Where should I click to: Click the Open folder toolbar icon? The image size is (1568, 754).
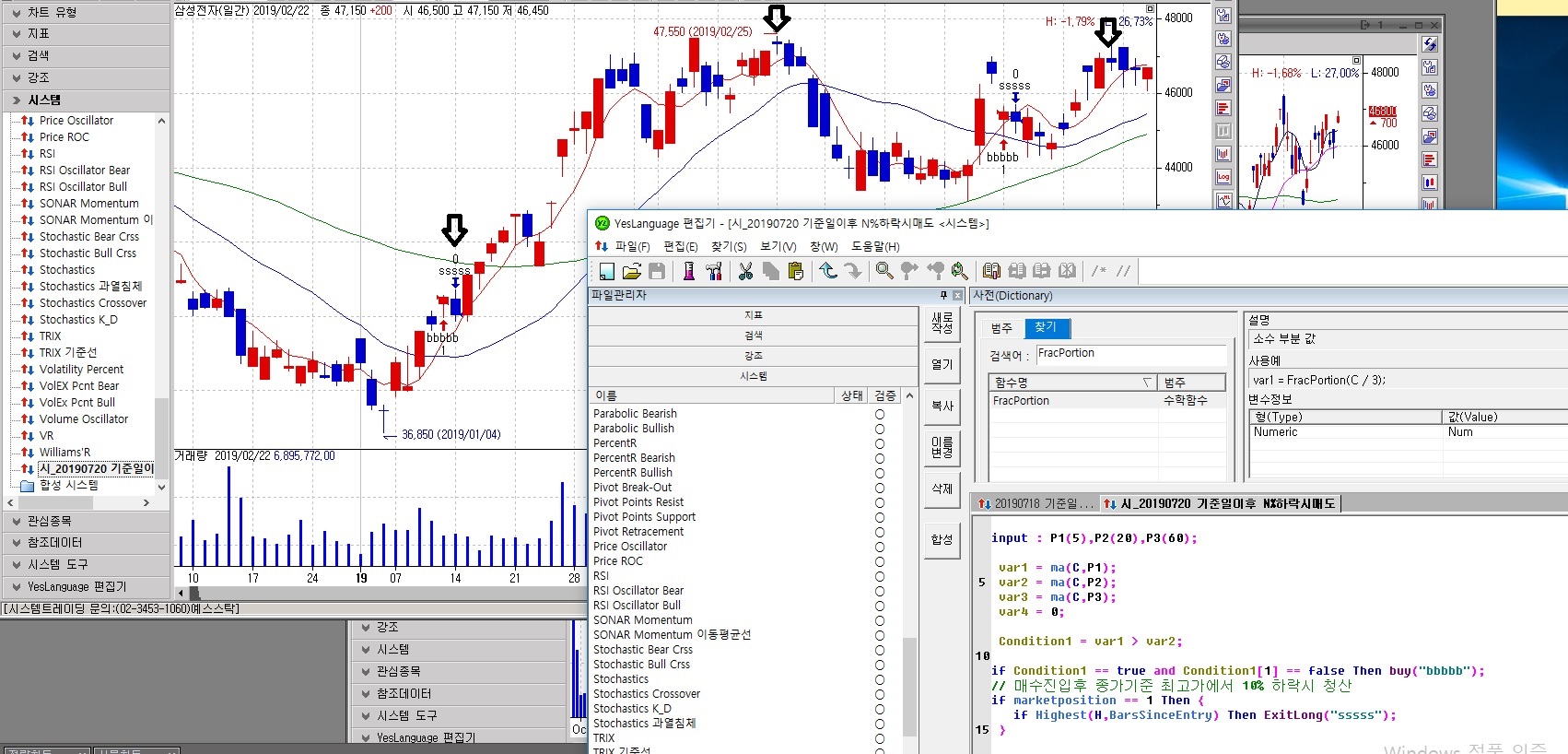(632, 271)
